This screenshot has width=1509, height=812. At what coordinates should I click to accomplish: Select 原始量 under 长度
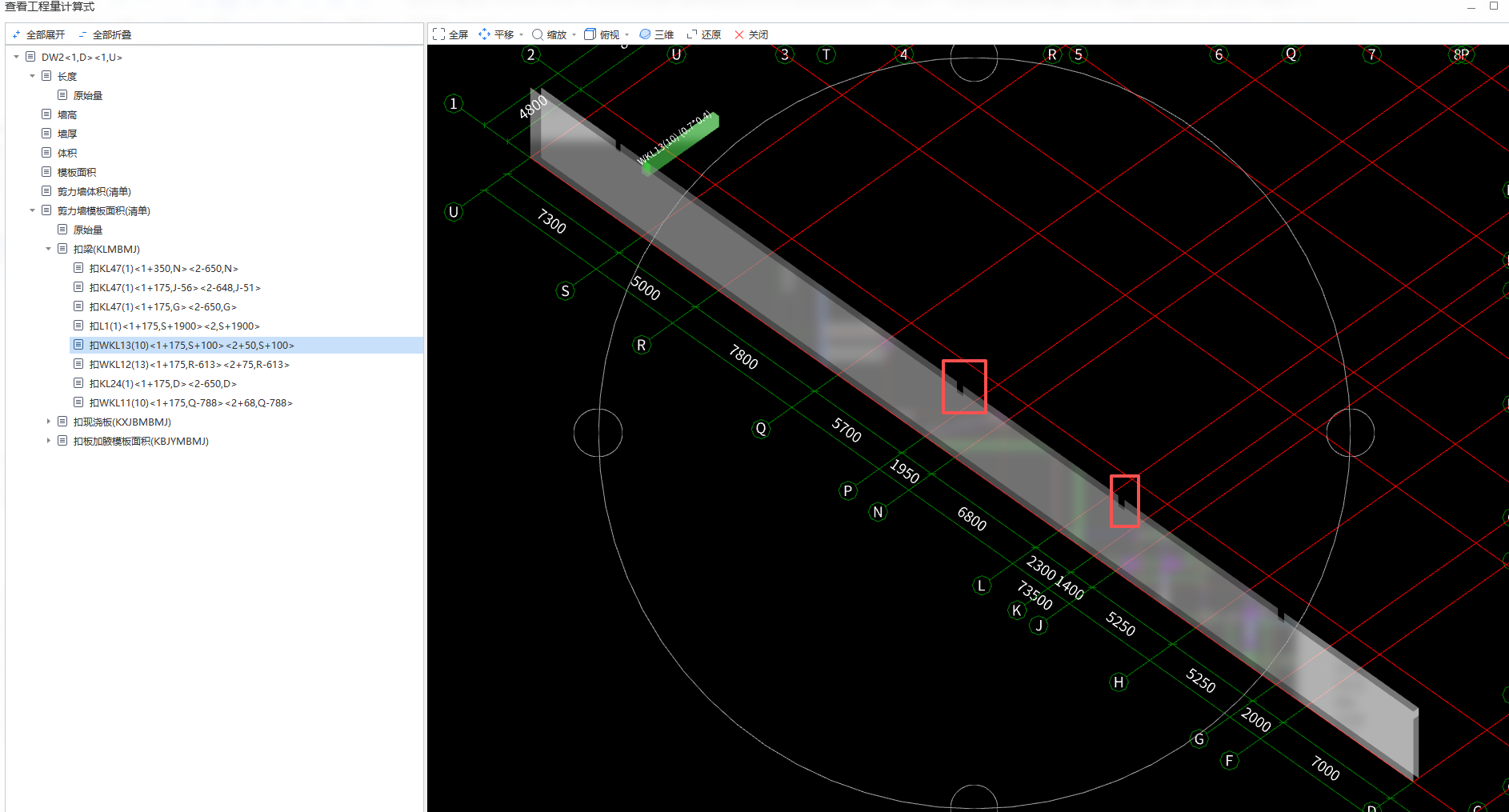pos(88,96)
